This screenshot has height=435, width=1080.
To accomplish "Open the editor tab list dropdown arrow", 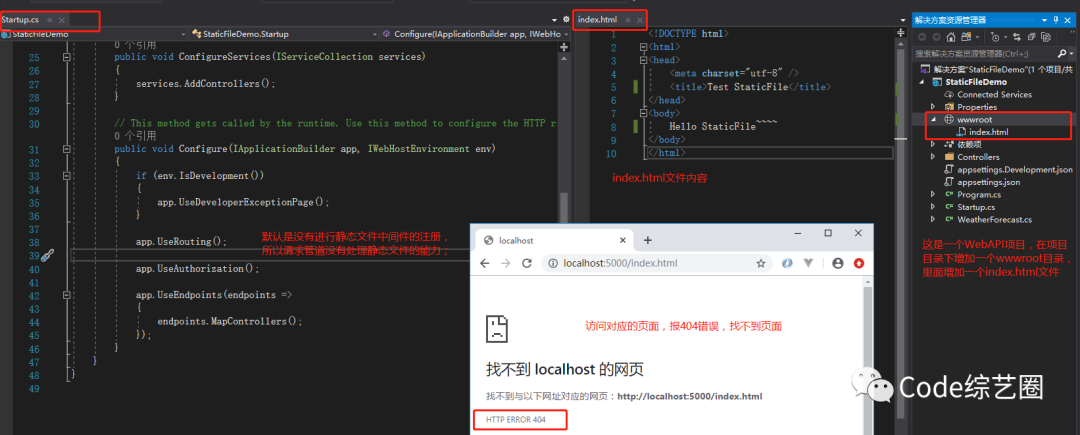I will 554,20.
